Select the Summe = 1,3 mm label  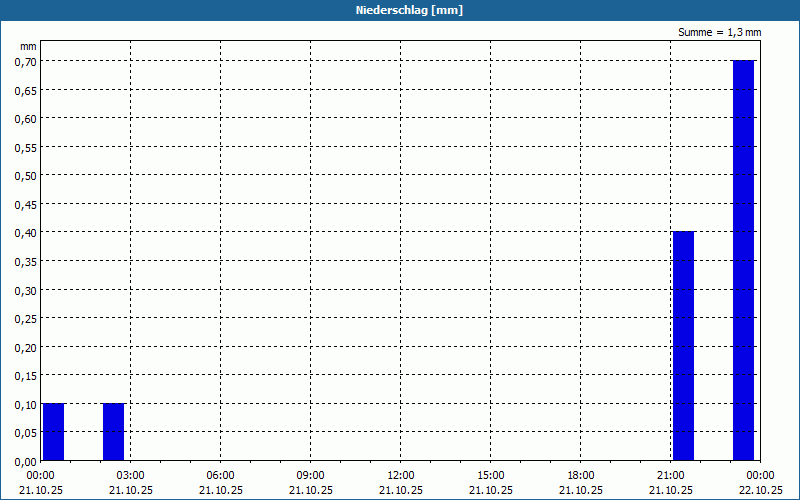pyautogui.click(x=719, y=32)
